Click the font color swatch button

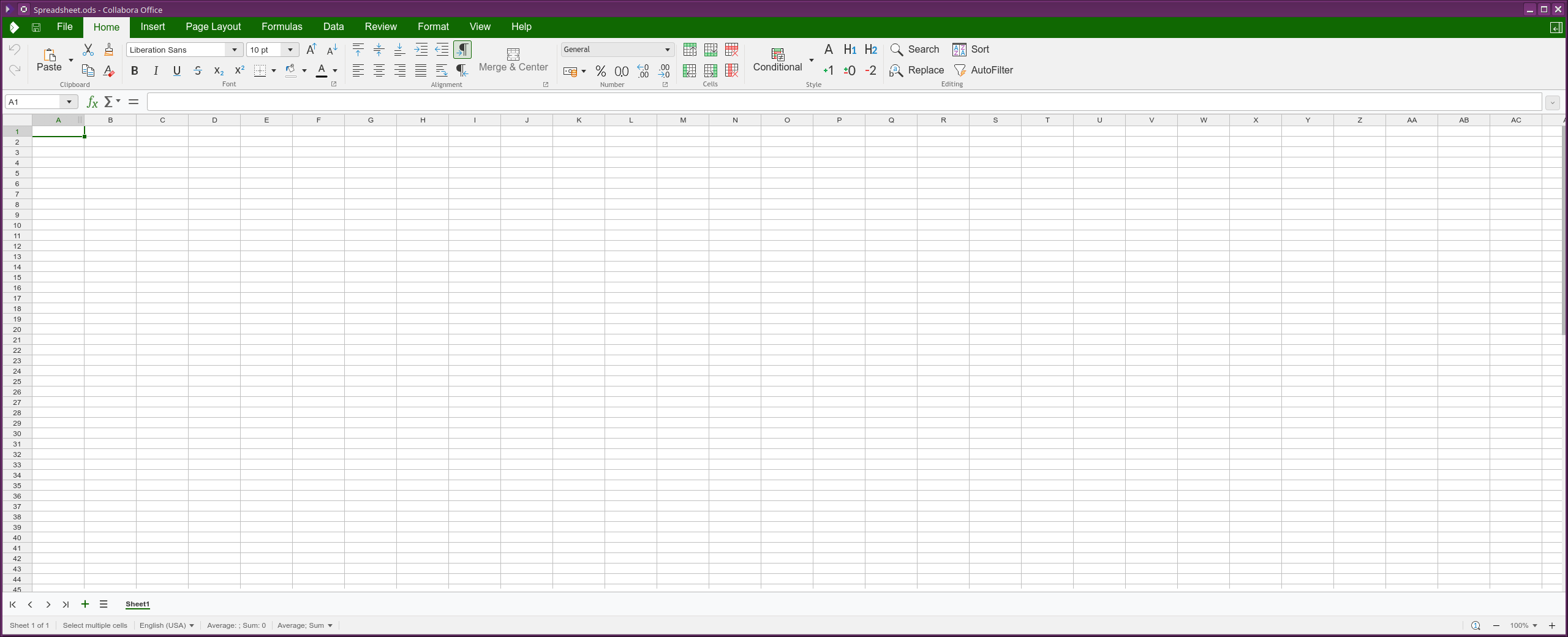[x=321, y=71]
